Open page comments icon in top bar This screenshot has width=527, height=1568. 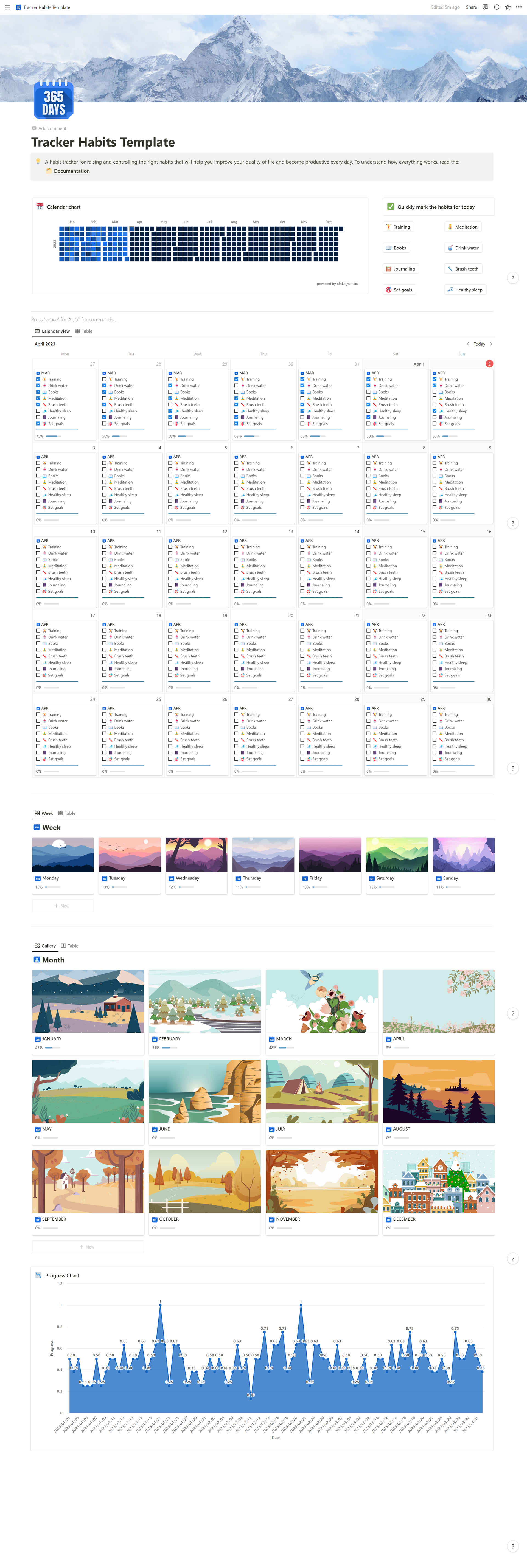pos(485,7)
